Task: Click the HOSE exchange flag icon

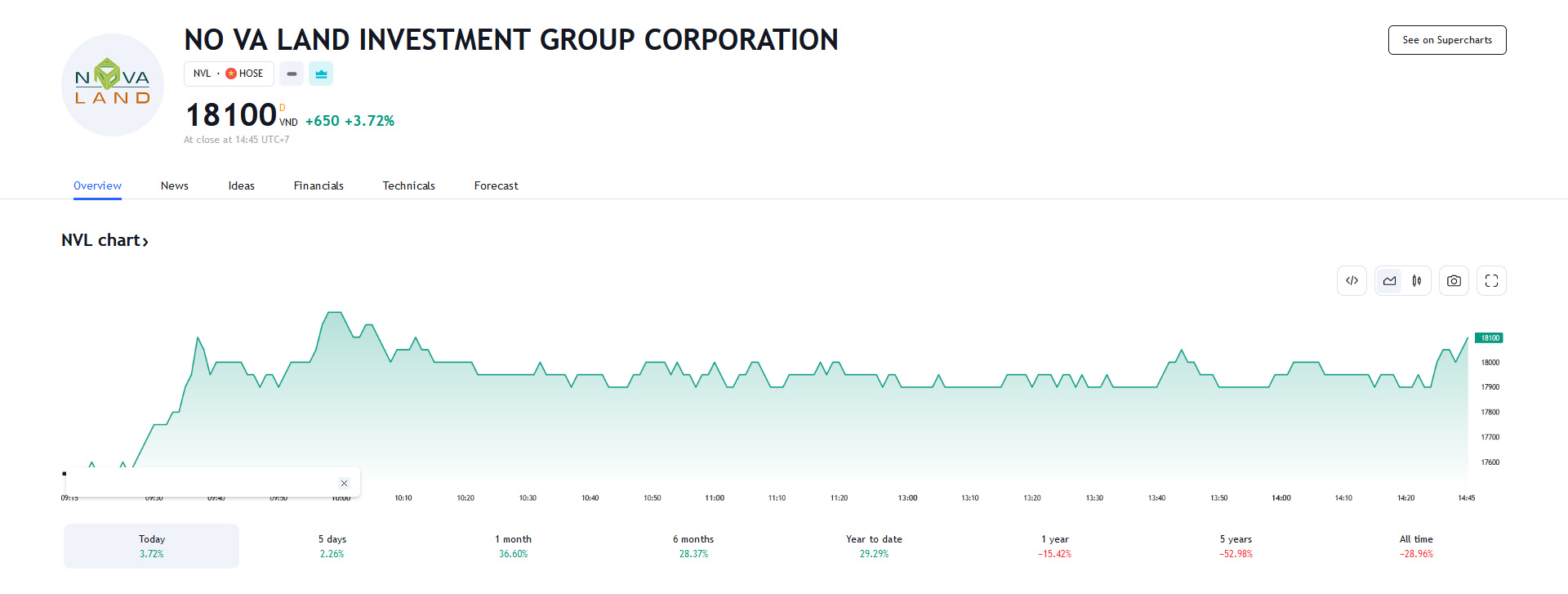Action: point(231,74)
